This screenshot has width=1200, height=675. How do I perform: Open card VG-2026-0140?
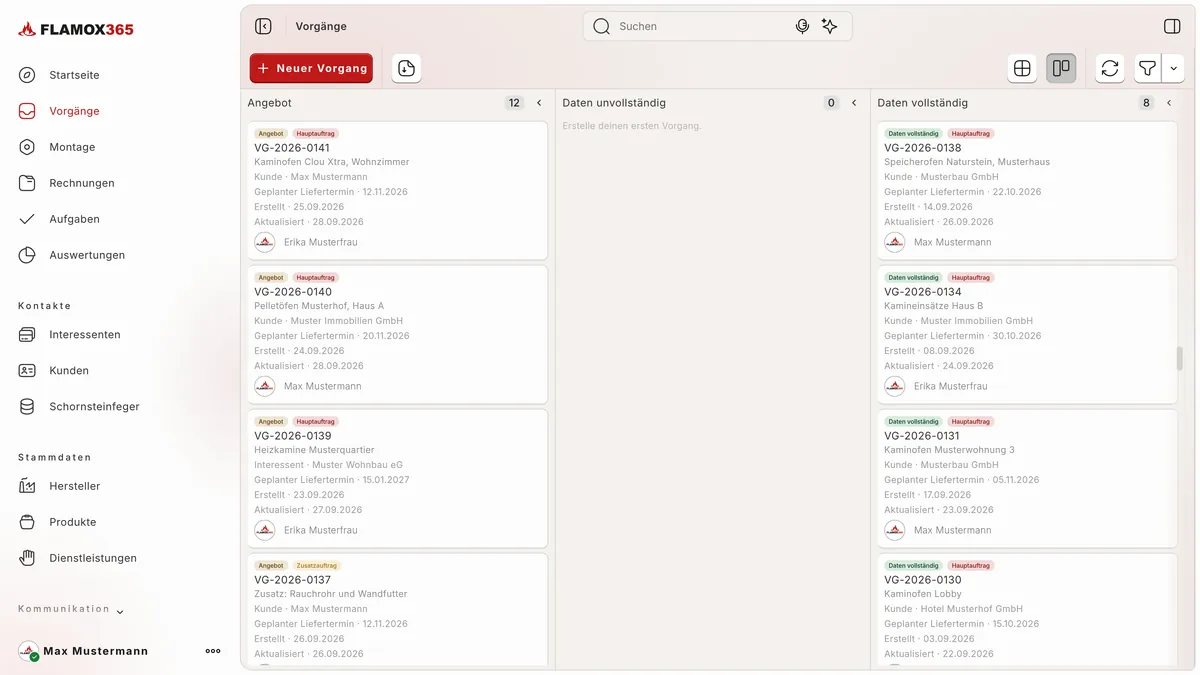(x=398, y=335)
